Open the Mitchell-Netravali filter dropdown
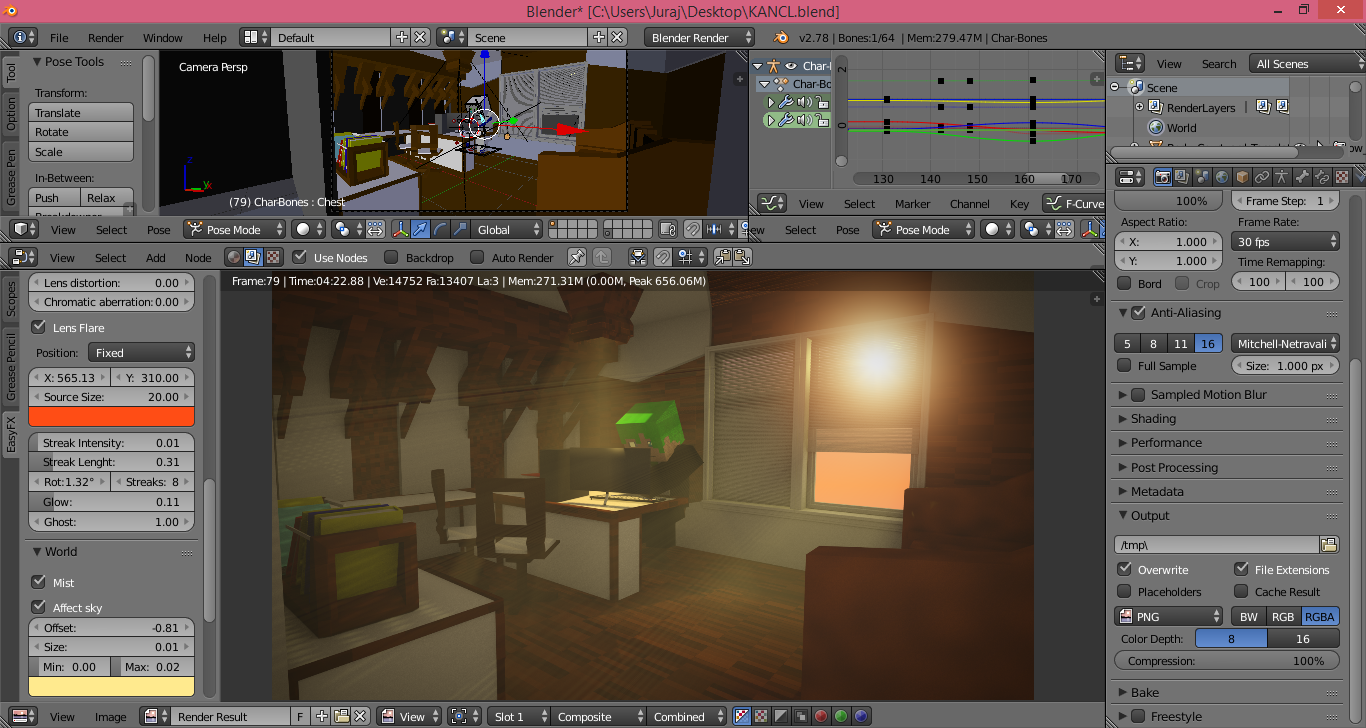Screen dimensions: 1366x728 (1285, 343)
